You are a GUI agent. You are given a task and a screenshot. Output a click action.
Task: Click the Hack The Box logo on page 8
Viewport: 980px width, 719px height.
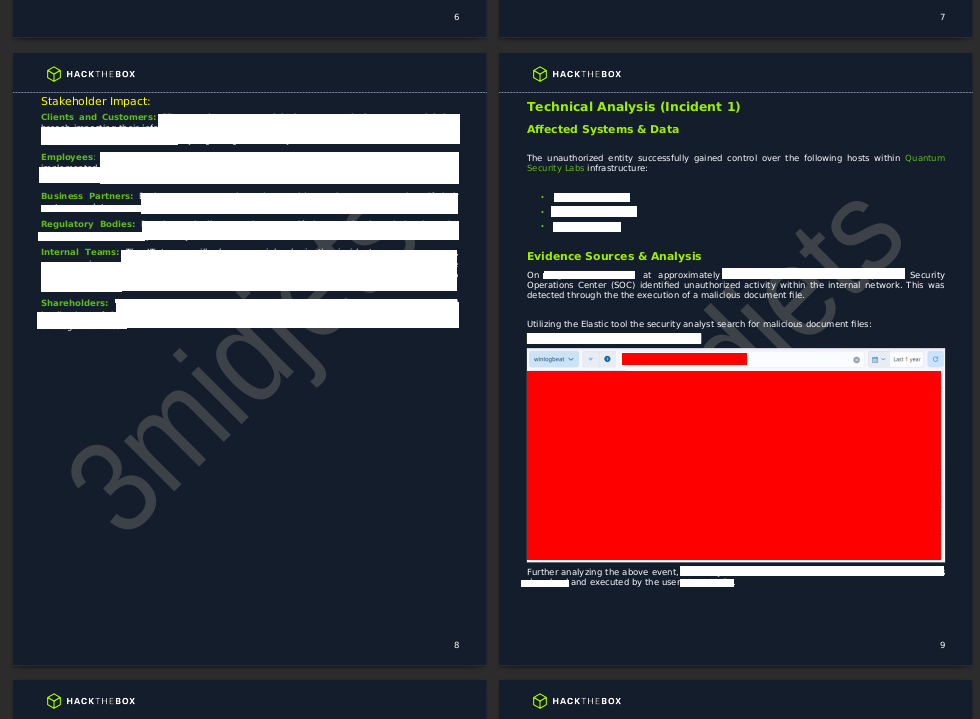click(91, 74)
